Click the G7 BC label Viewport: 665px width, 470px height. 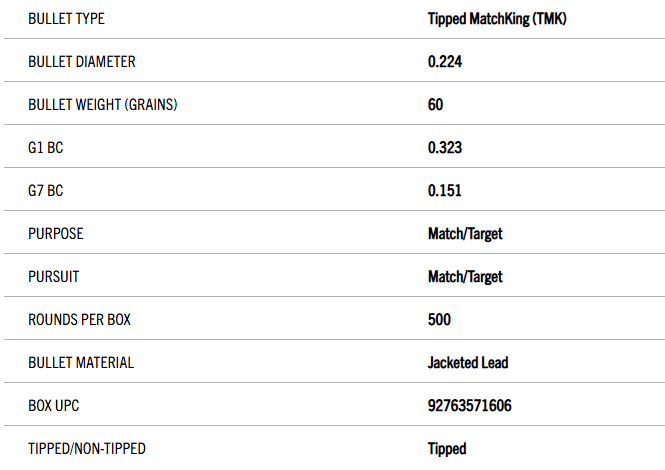46,191
